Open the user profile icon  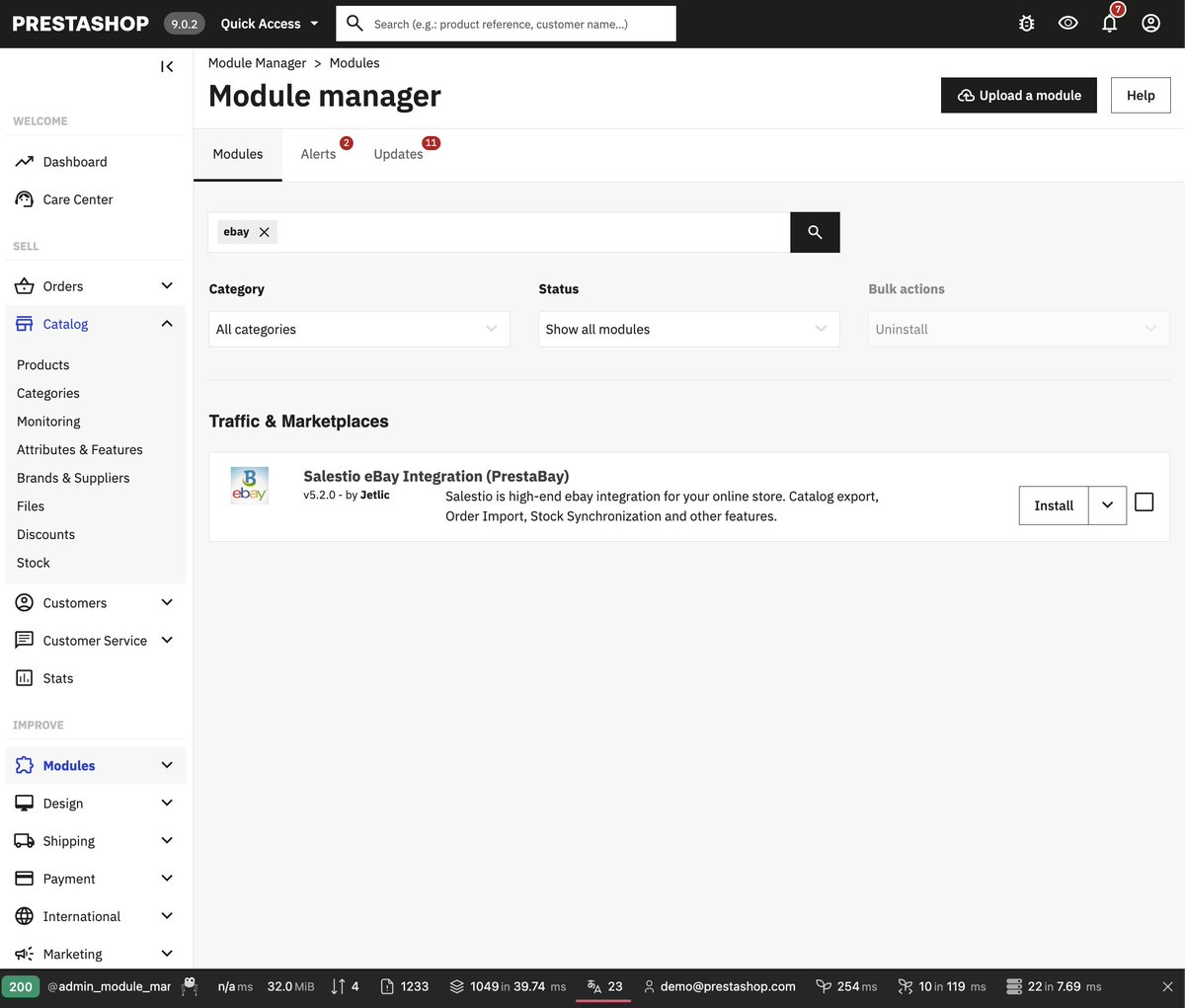1151,23
